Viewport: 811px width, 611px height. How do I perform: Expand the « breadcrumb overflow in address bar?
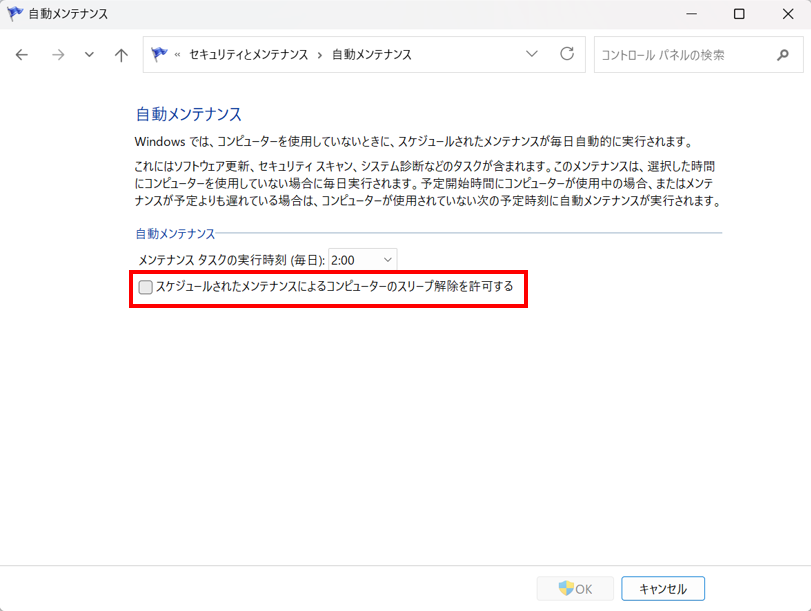178,55
